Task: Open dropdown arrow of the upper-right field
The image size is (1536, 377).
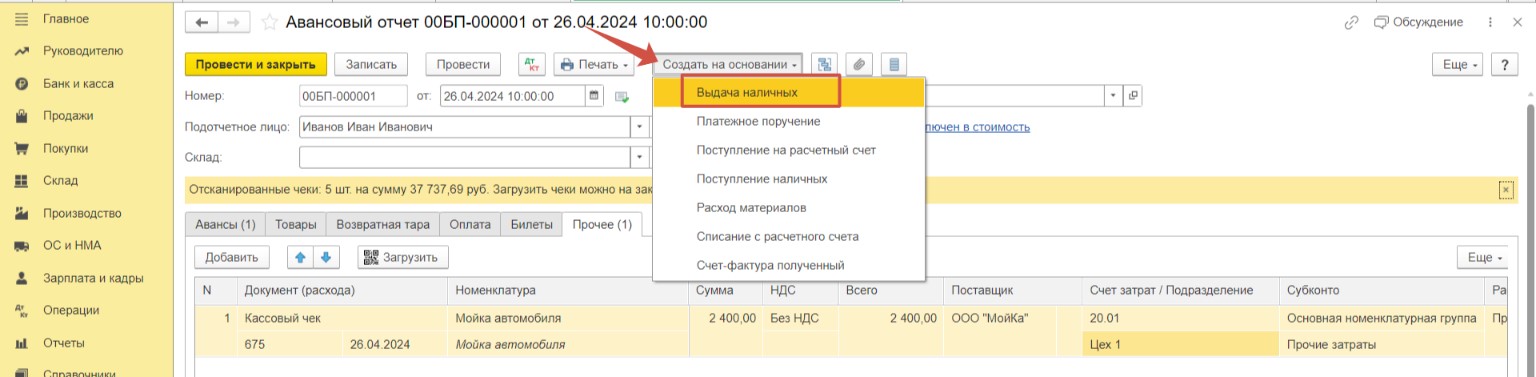Action: point(1114,96)
